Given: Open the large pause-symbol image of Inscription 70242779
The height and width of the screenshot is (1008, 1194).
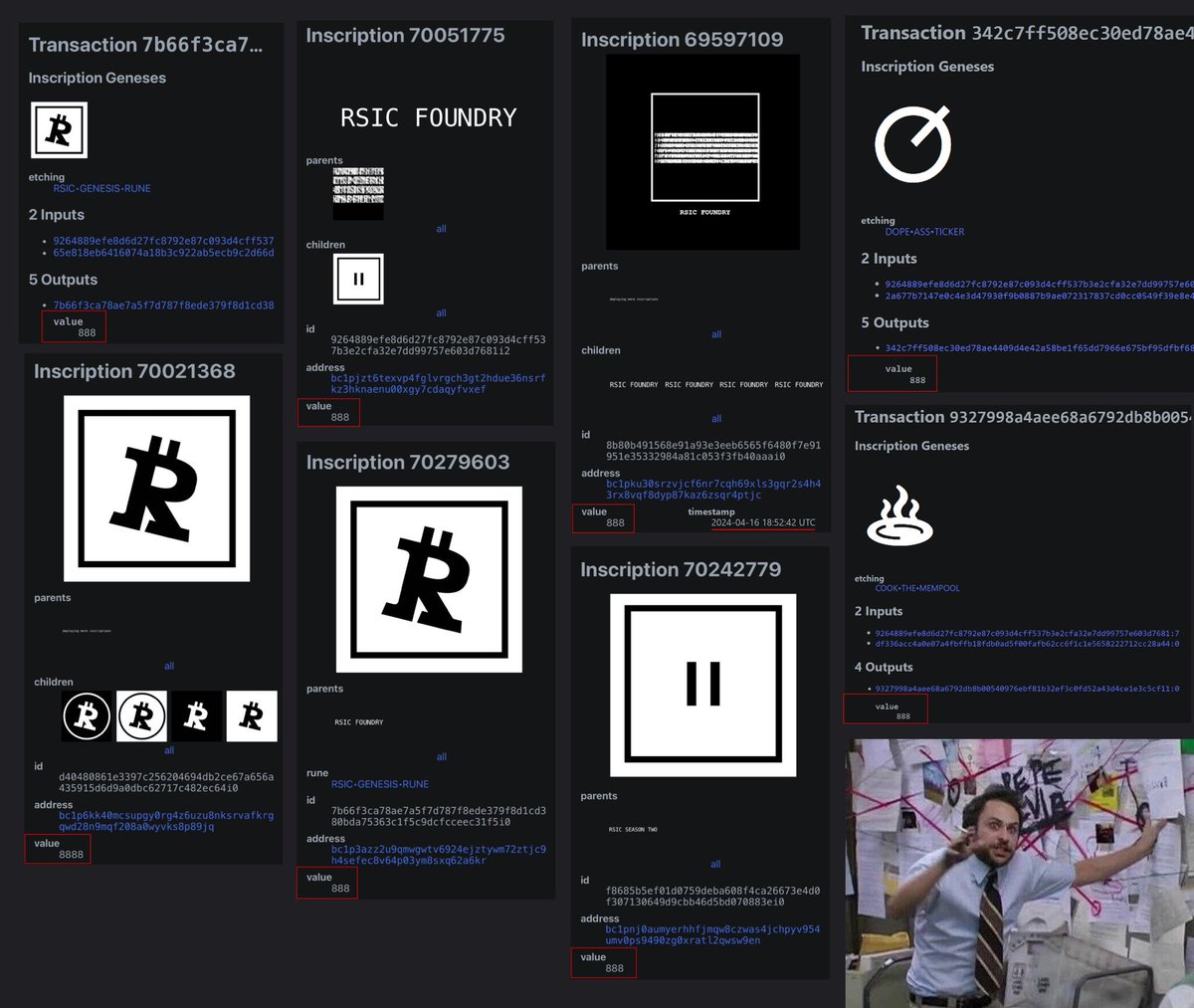Looking at the screenshot, I should (x=703, y=686).
